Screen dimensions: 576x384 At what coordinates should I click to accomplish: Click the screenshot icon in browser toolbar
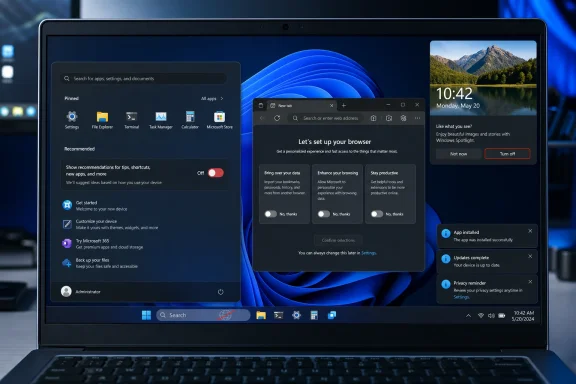(x=389, y=118)
